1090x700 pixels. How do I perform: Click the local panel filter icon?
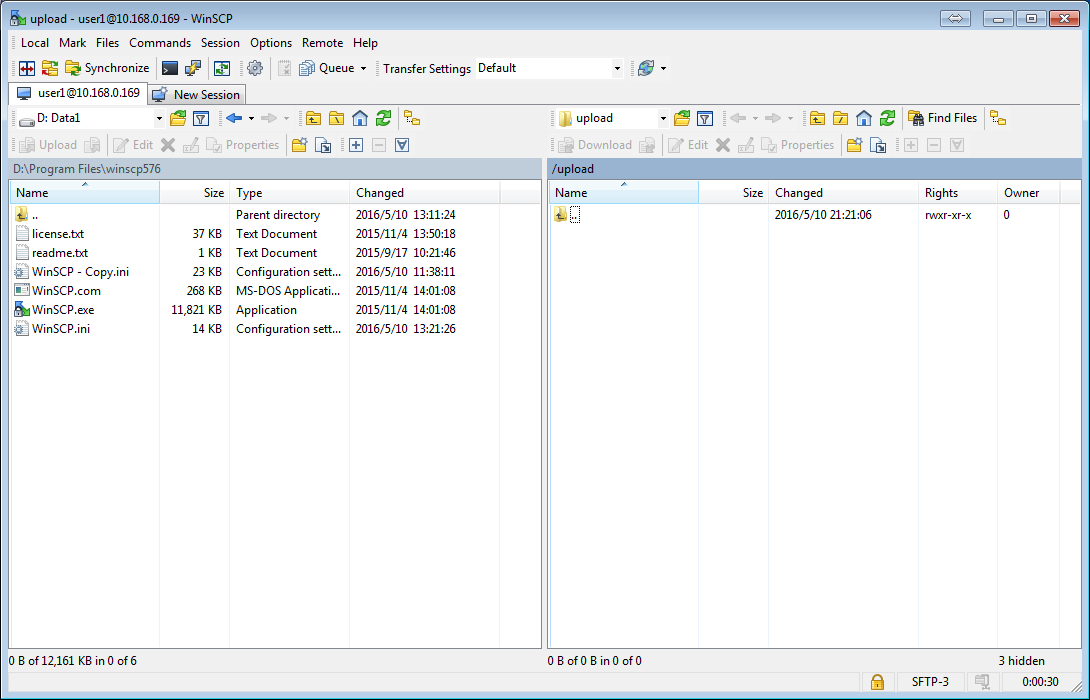coord(201,118)
